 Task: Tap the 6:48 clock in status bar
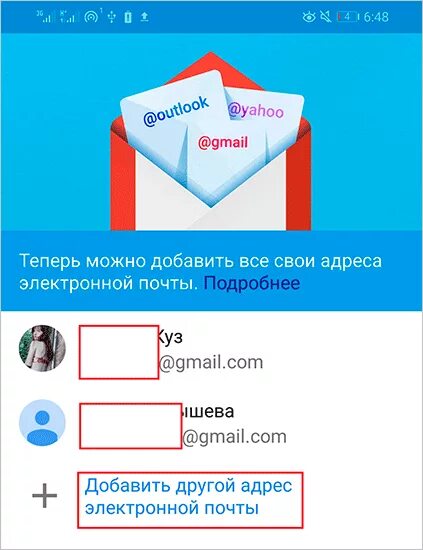point(376,17)
